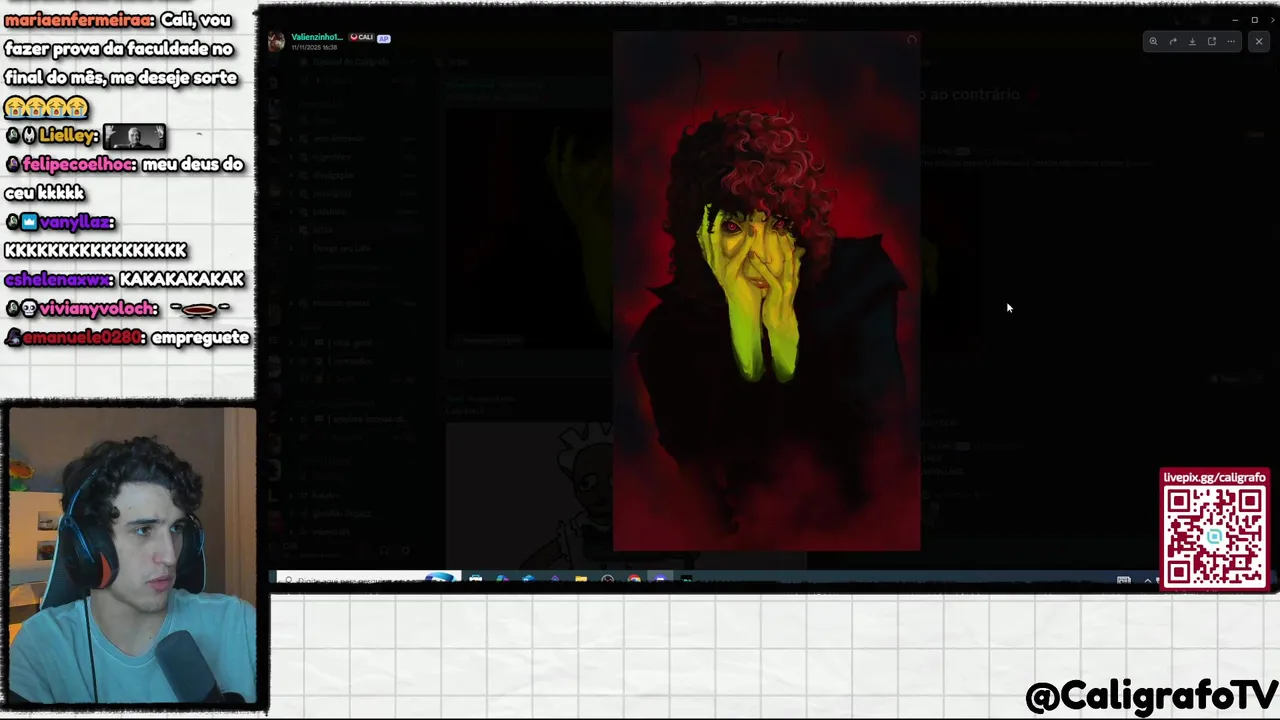This screenshot has width=1280, height=720.
Task: Click the AP badge next to username
Action: pos(383,38)
